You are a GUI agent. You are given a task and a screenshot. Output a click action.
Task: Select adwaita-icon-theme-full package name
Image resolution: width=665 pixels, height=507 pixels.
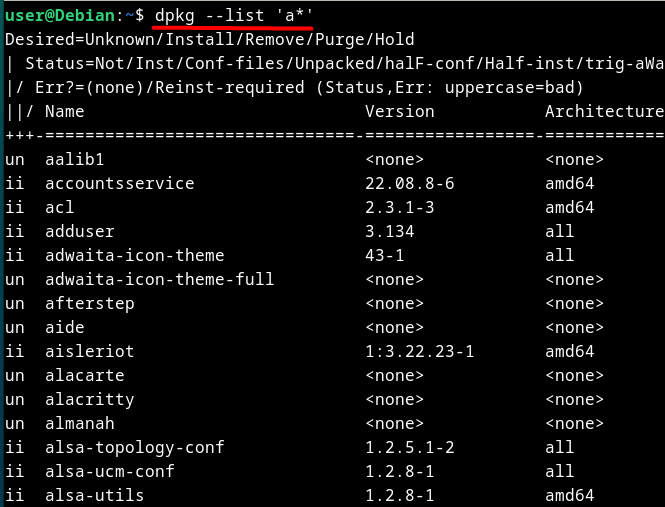[160, 280]
